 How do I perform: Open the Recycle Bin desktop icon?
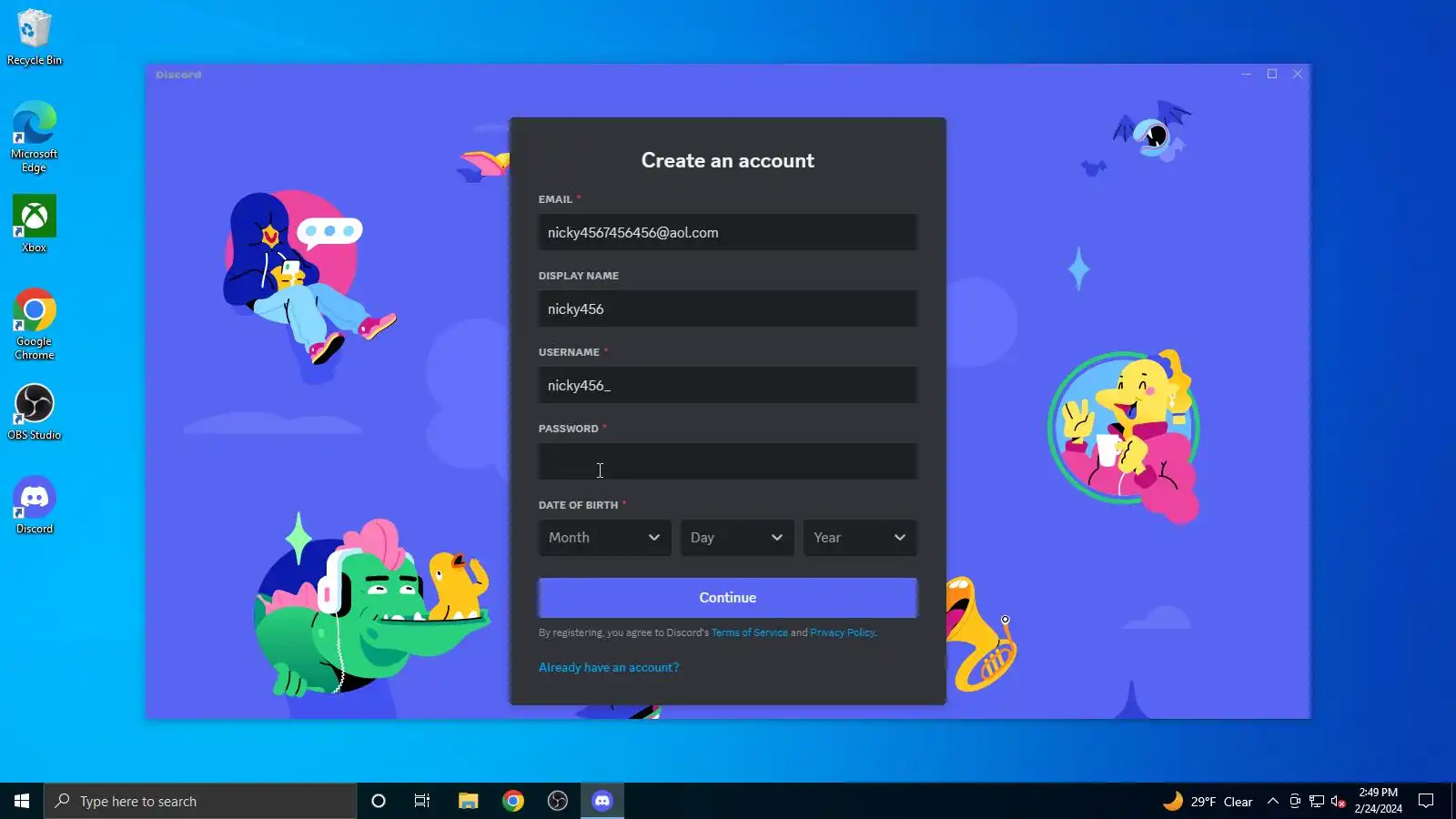pyautogui.click(x=34, y=36)
